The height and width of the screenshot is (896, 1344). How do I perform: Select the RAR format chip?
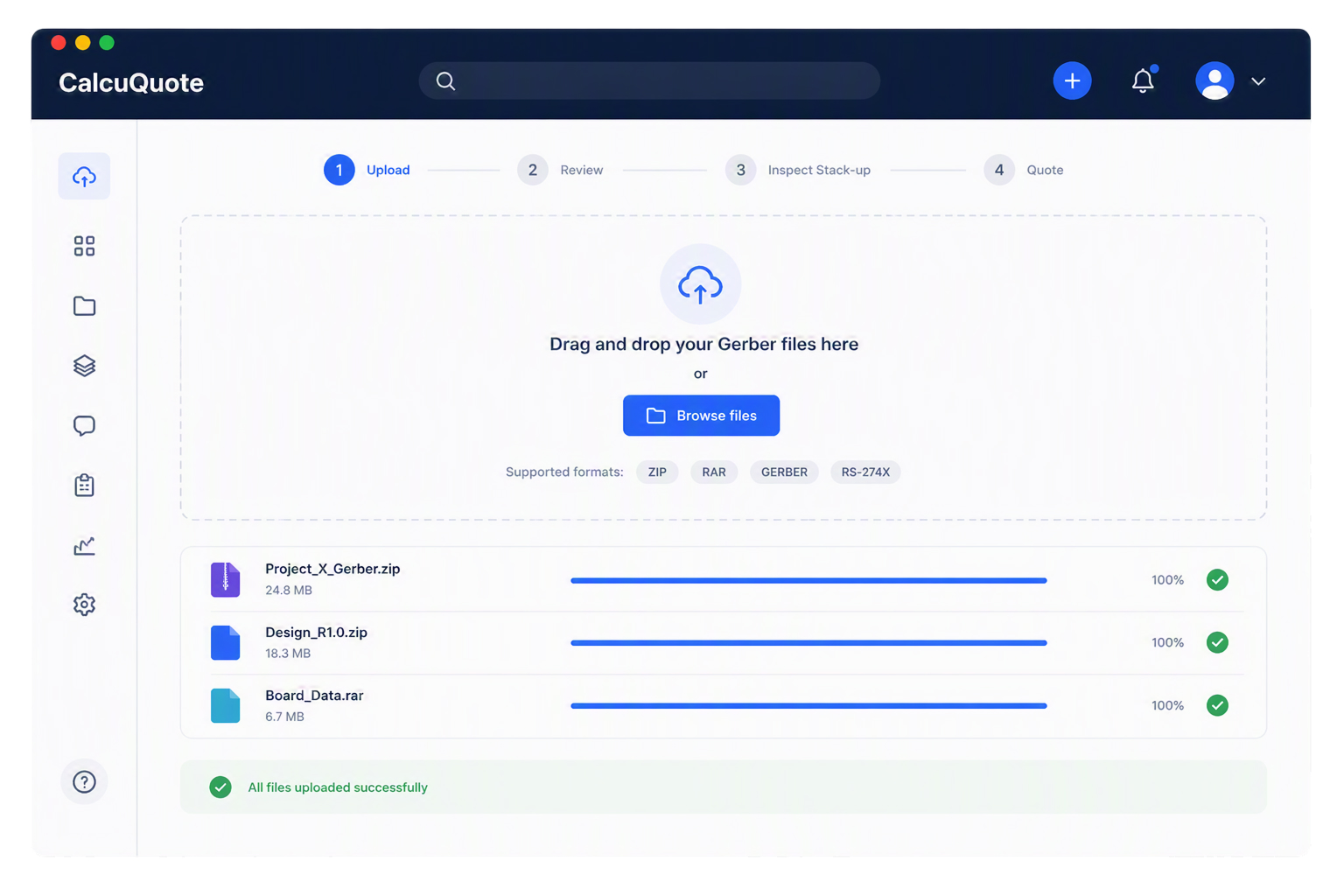(714, 472)
